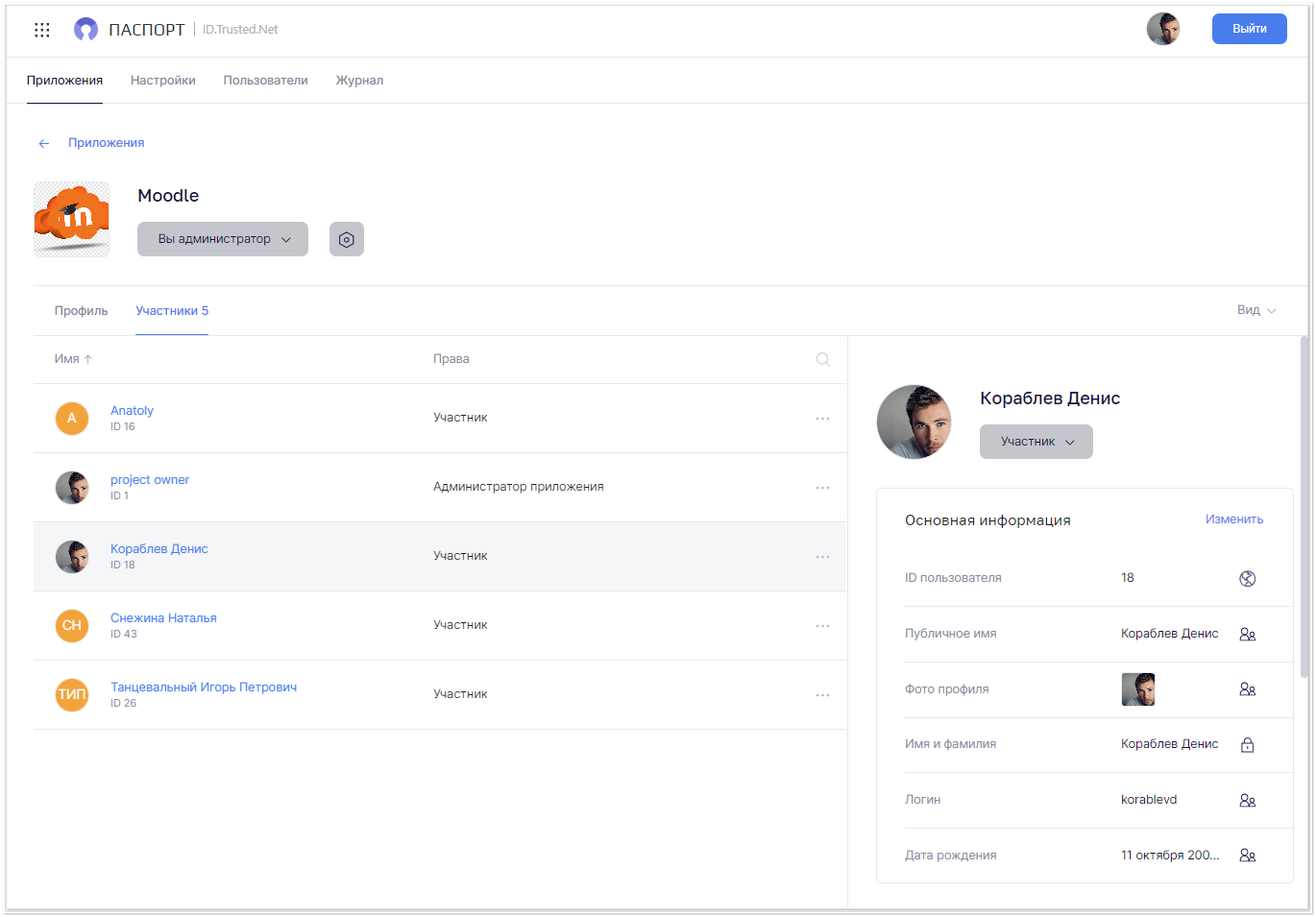Image resolution: width=1316 pixels, height=917 pixels.
Task: Open Кораблев Денис user link in list
Action: pyautogui.click(x=159, y=549)
